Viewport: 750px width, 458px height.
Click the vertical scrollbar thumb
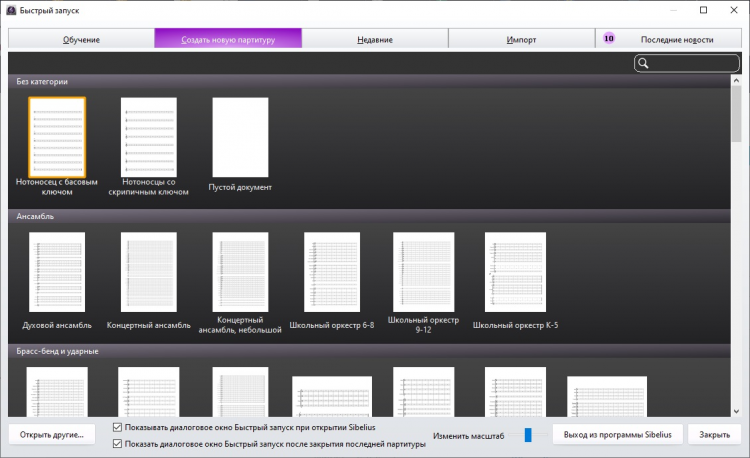click(x=736, y=114)
